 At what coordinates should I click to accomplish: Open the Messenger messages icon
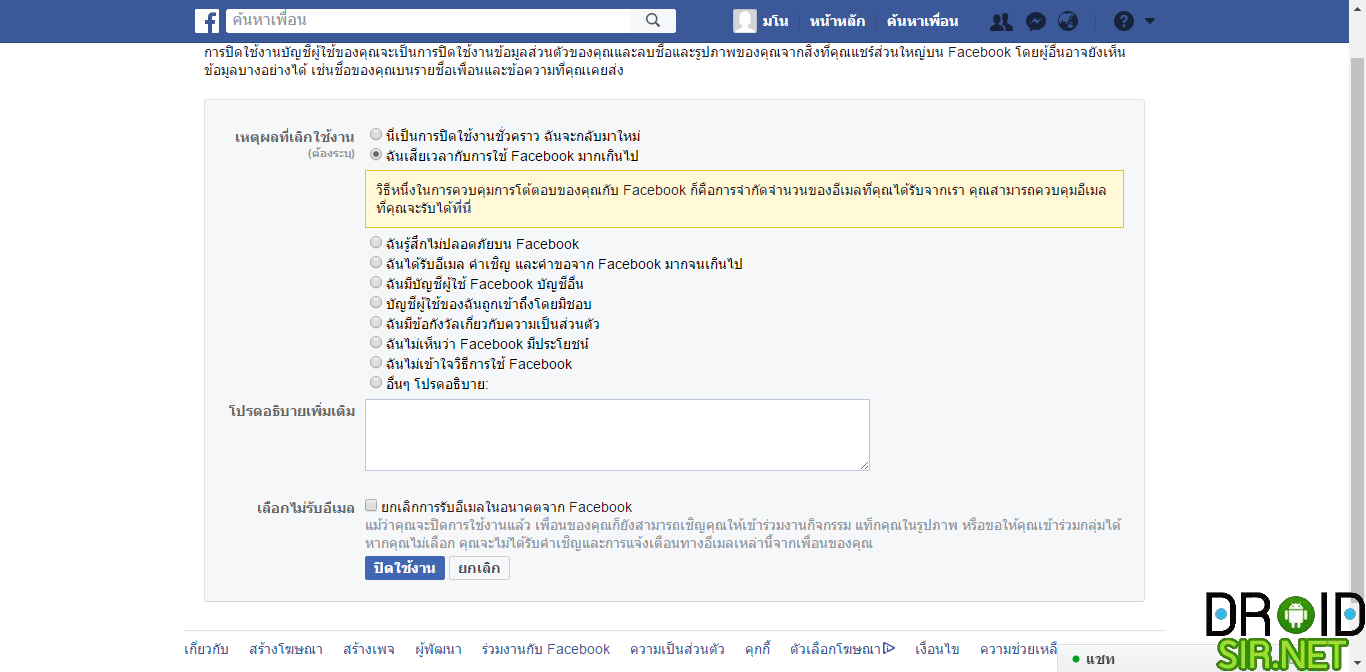[x=1036, y=21]
